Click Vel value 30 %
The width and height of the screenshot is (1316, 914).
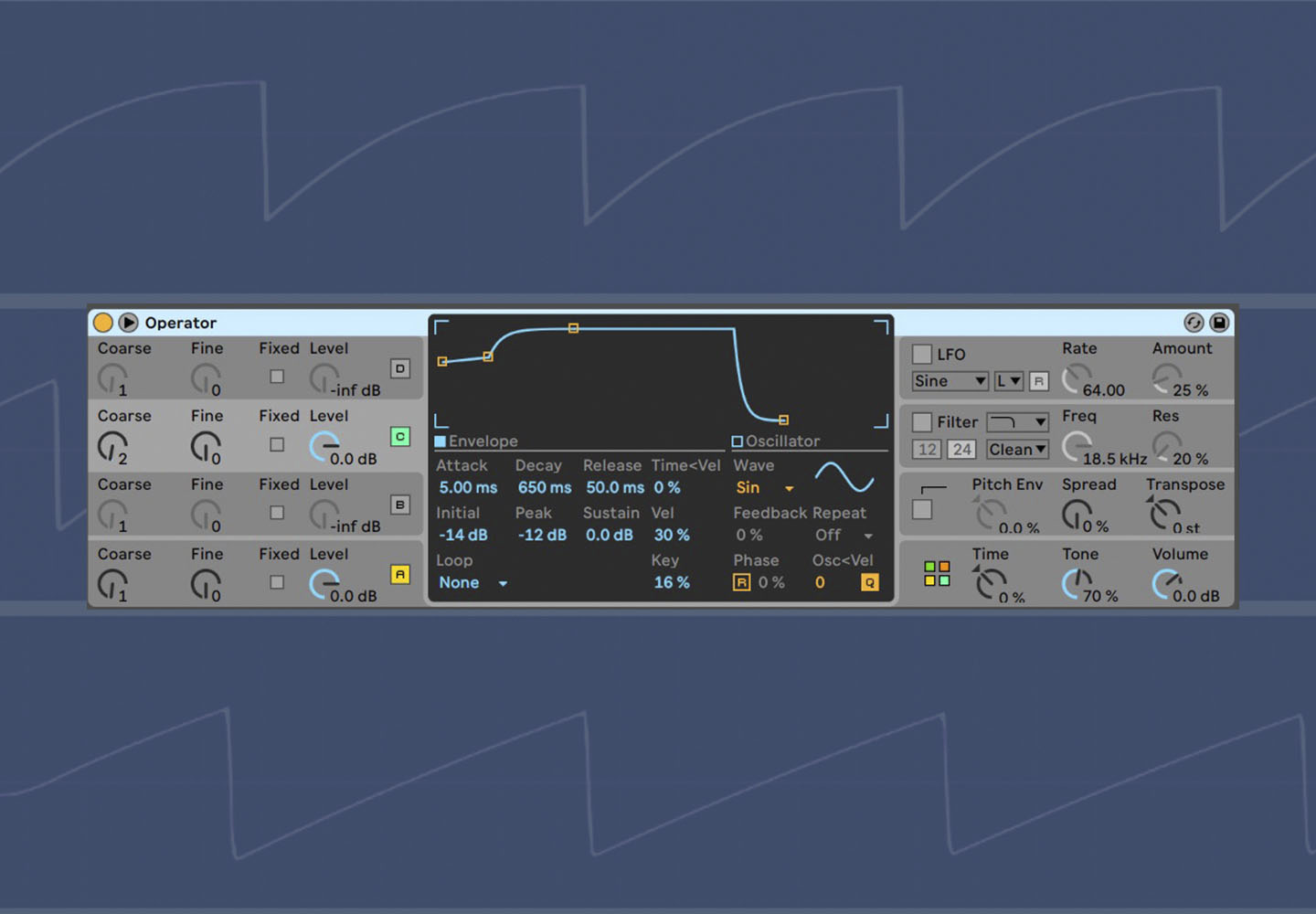click(x=672, y=536)
